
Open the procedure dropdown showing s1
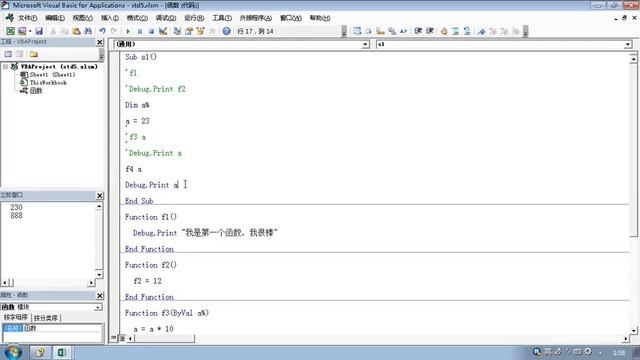point(628,44)
